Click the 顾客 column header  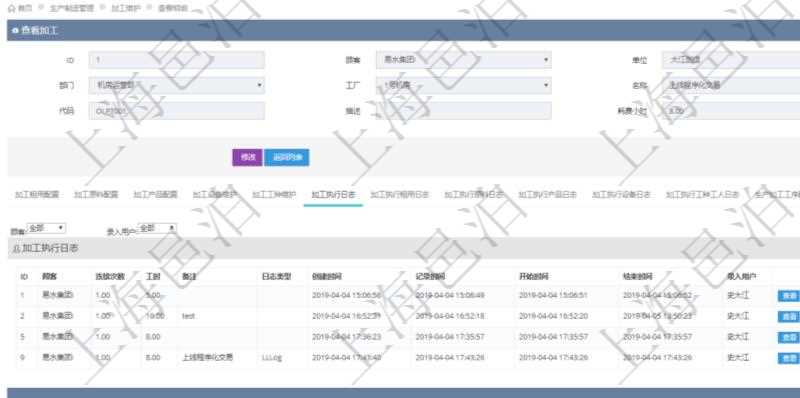tap(49, 277)
